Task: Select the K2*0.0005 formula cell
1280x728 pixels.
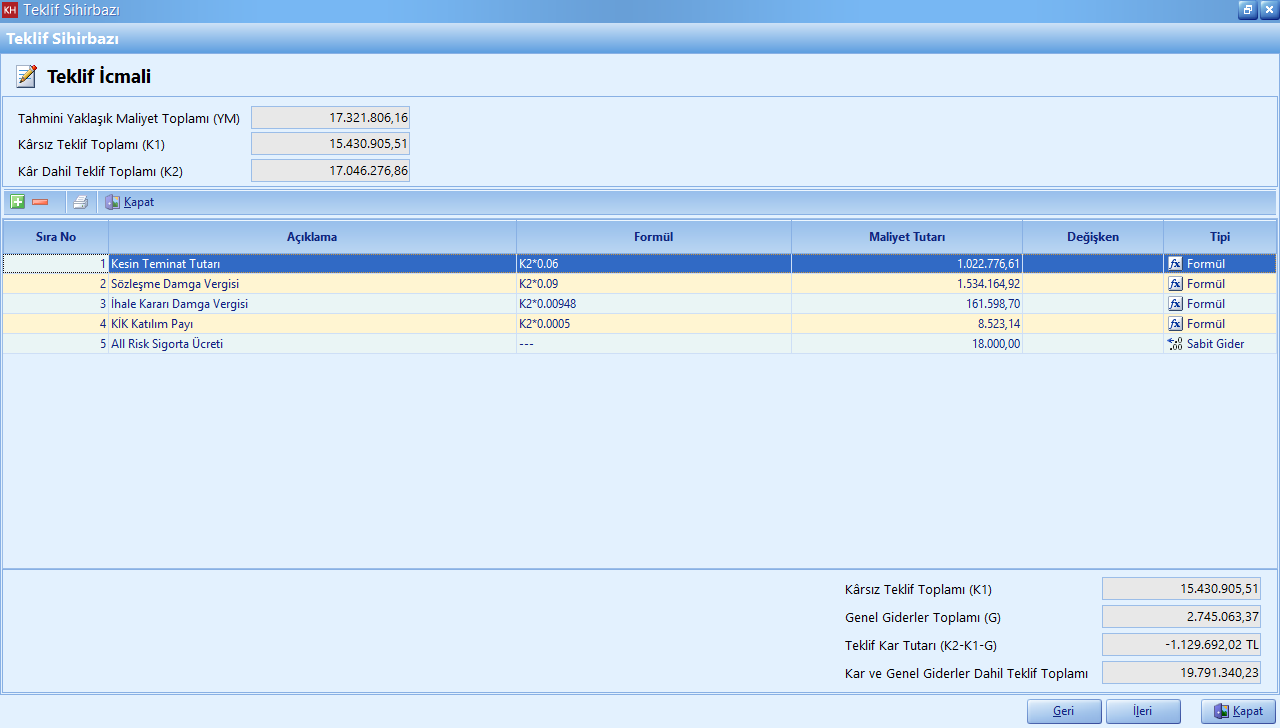Action: coord(653,324)
